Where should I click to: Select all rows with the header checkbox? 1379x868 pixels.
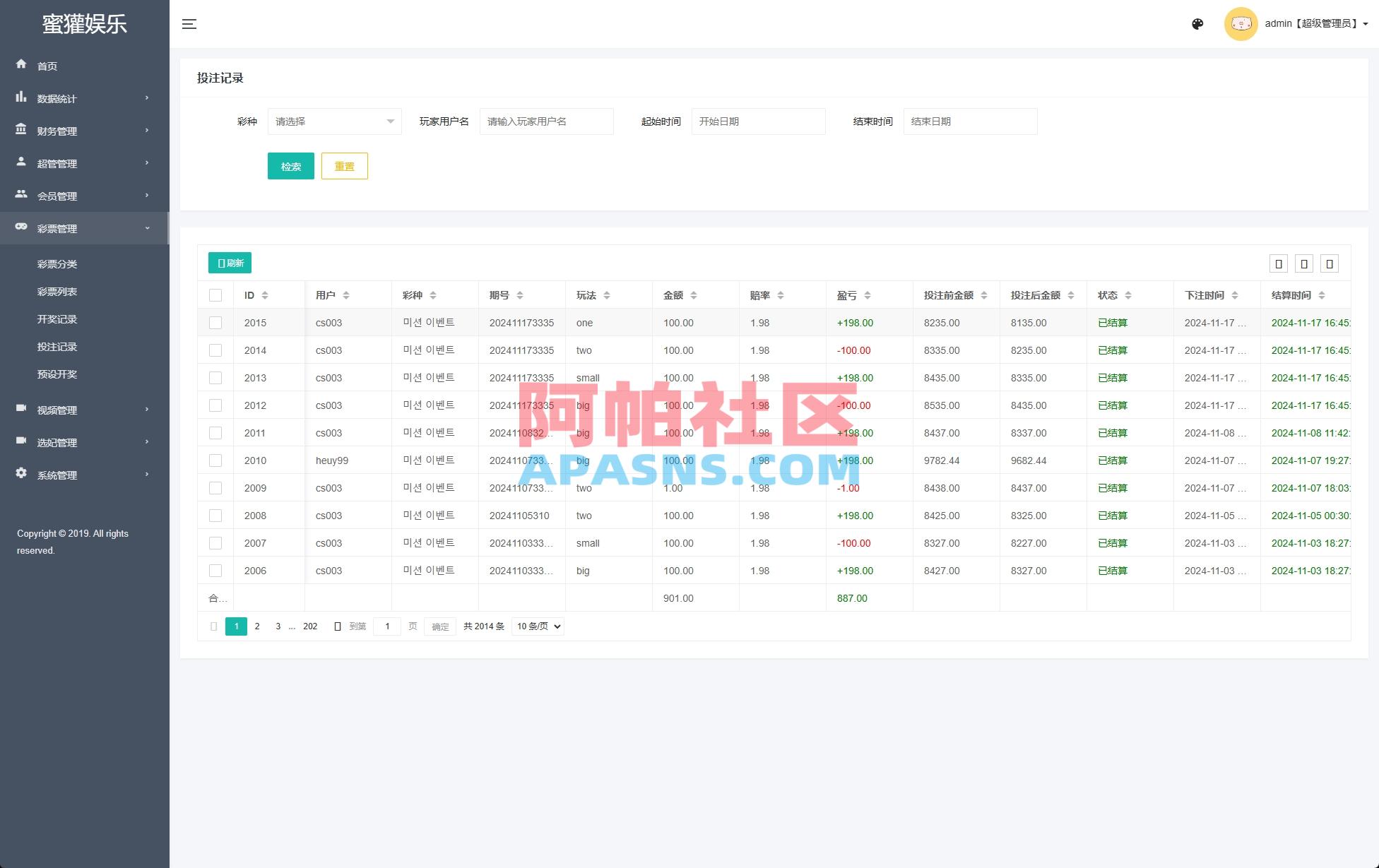[215, 295]
